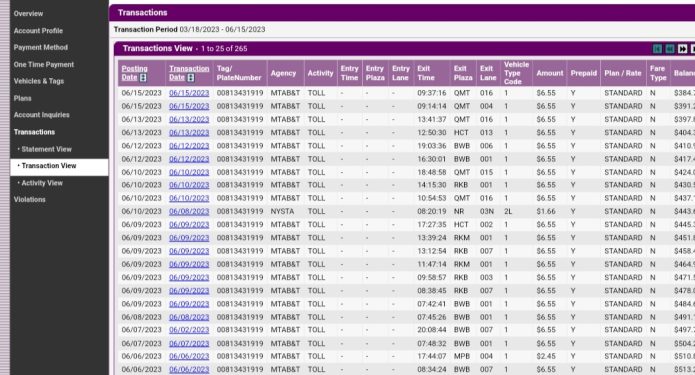The image size is (695, 375).
Task: Open 06/02/2023 transaction date link
Action: pos(189,330)
